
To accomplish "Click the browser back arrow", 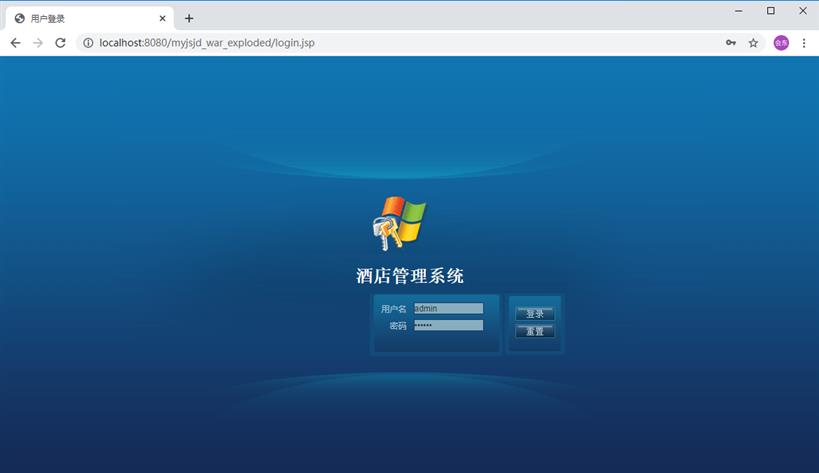I will tap(15, 43).
